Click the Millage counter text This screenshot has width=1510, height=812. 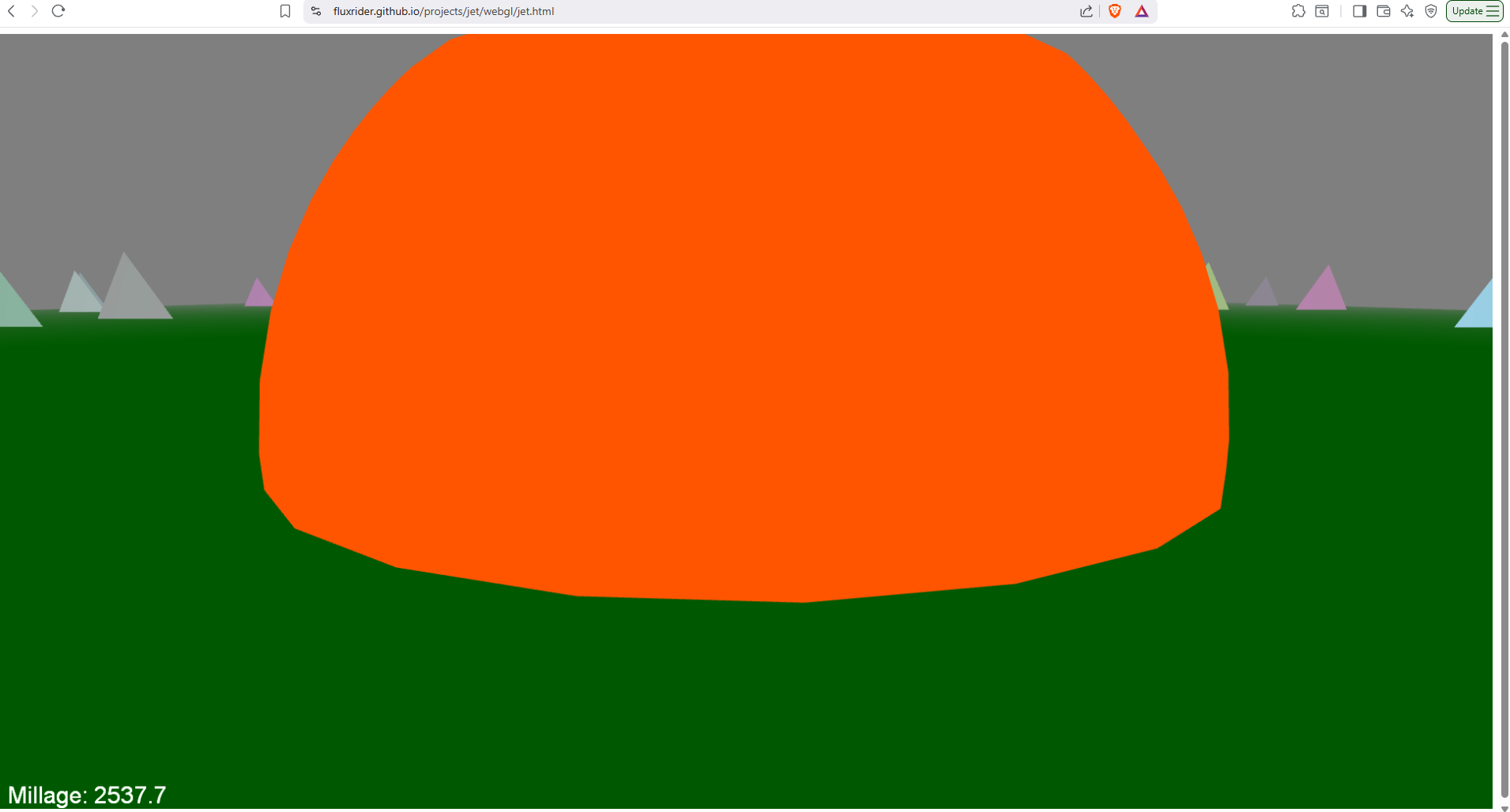87,795
